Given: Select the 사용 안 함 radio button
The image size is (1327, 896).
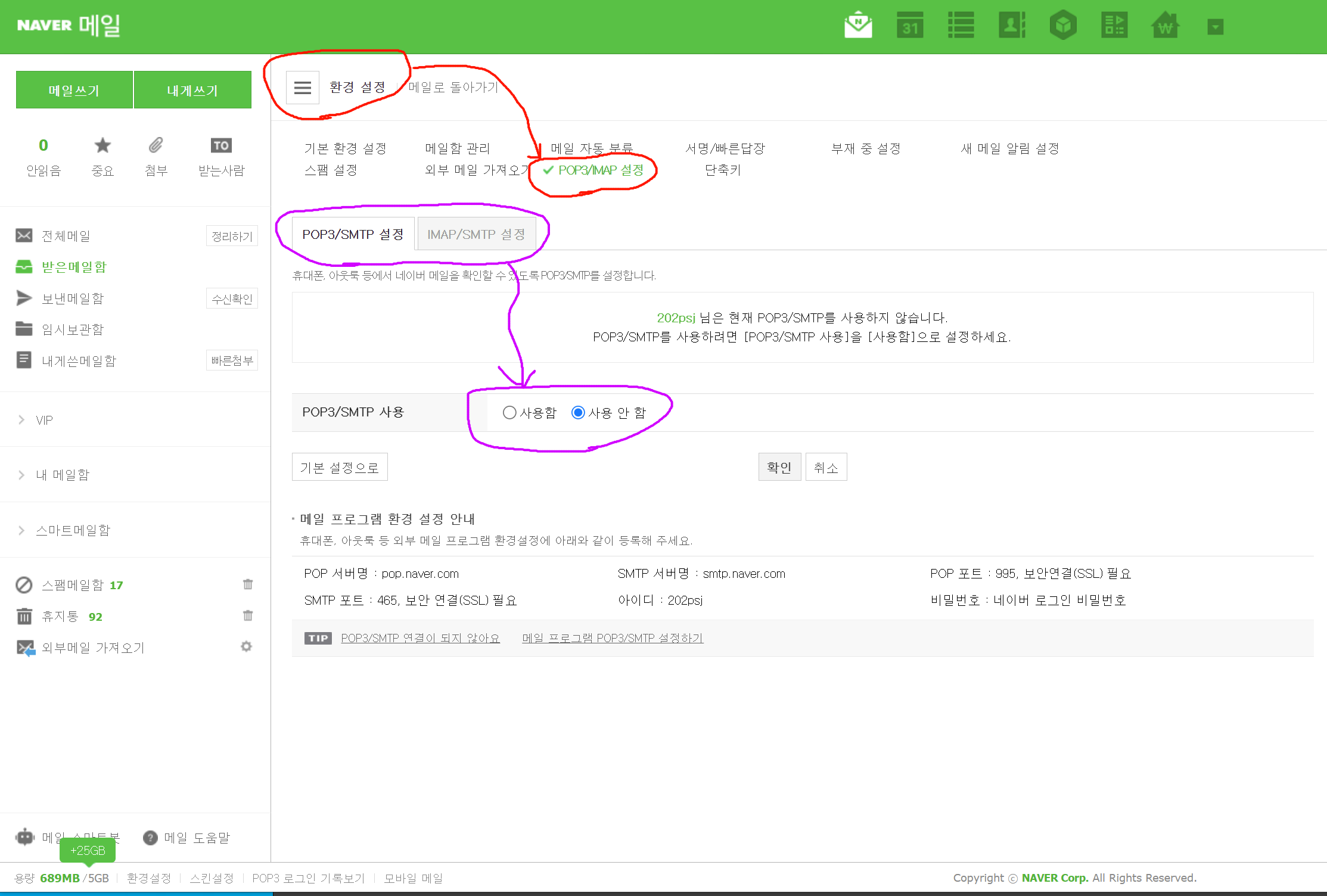Looking at the screenshot, I should click(x=578, y=412).
